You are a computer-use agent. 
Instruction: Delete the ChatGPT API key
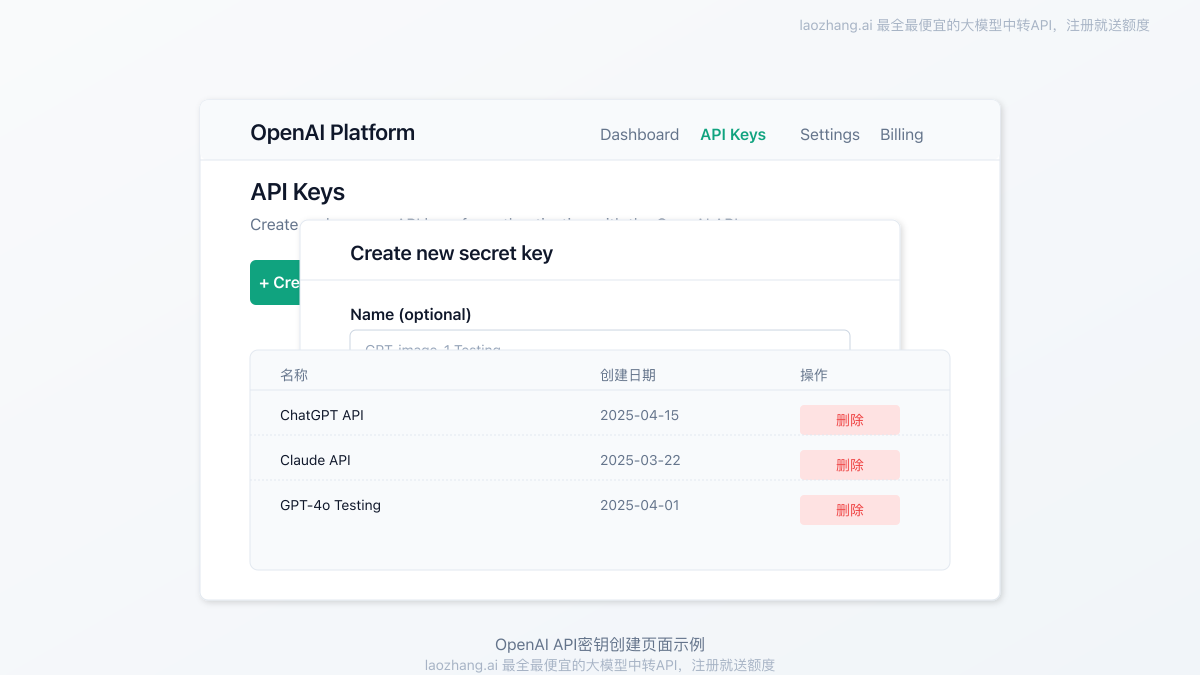click(850, 420)
